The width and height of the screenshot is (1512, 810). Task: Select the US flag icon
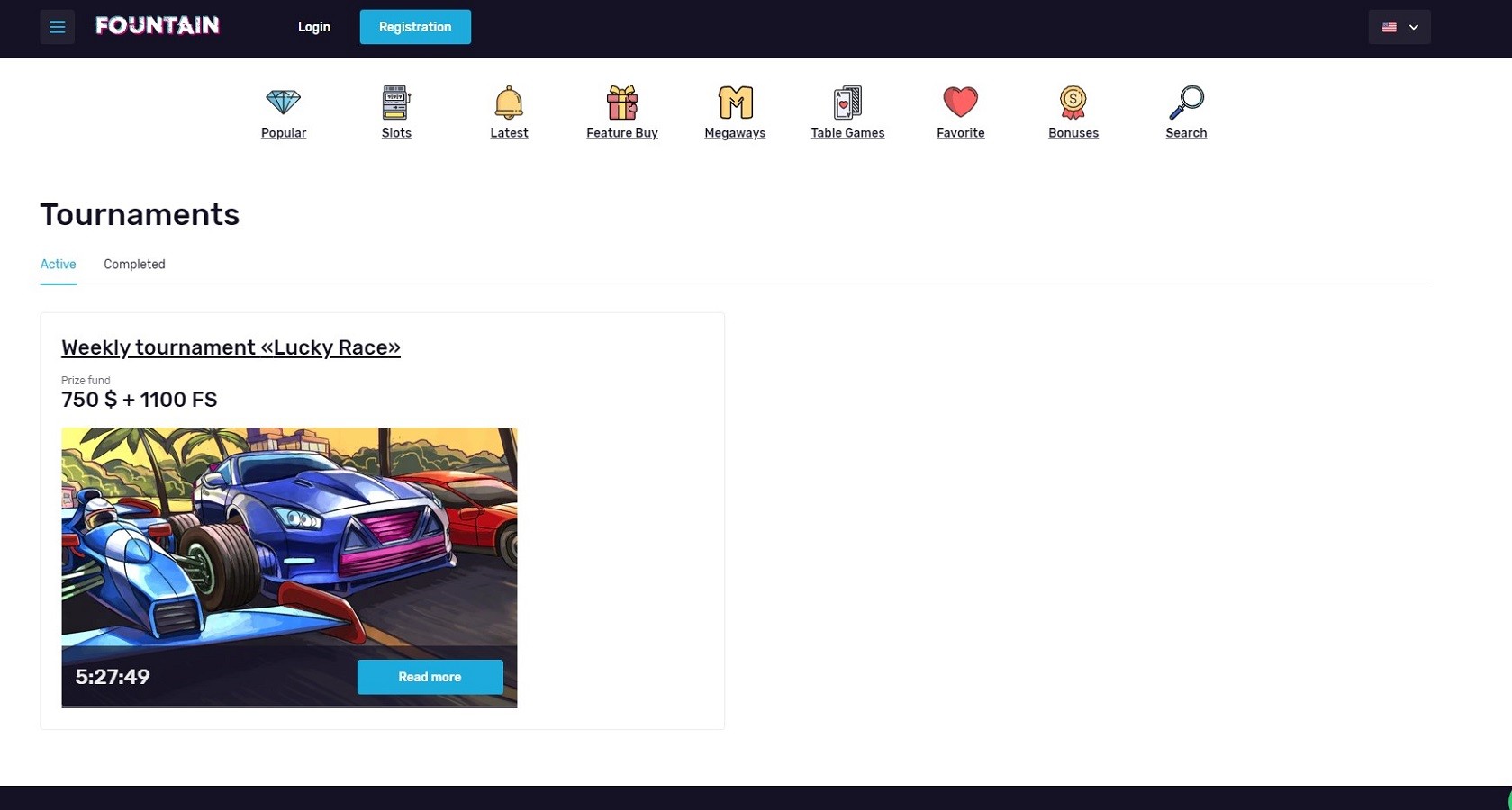point(1390,27)
